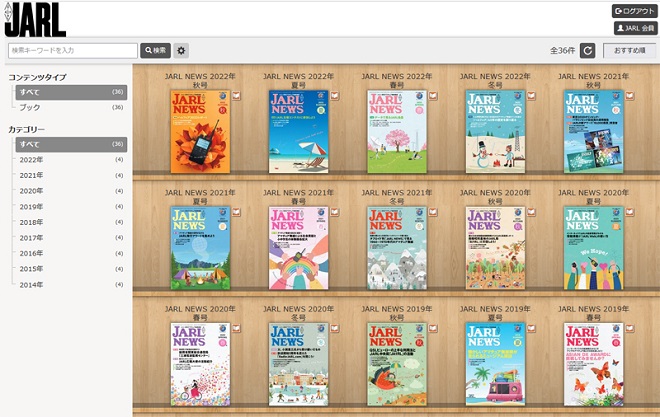Click book icon beside 2020年 秋号
Viewport: 660px width, 417px height.
coord(532,212)
